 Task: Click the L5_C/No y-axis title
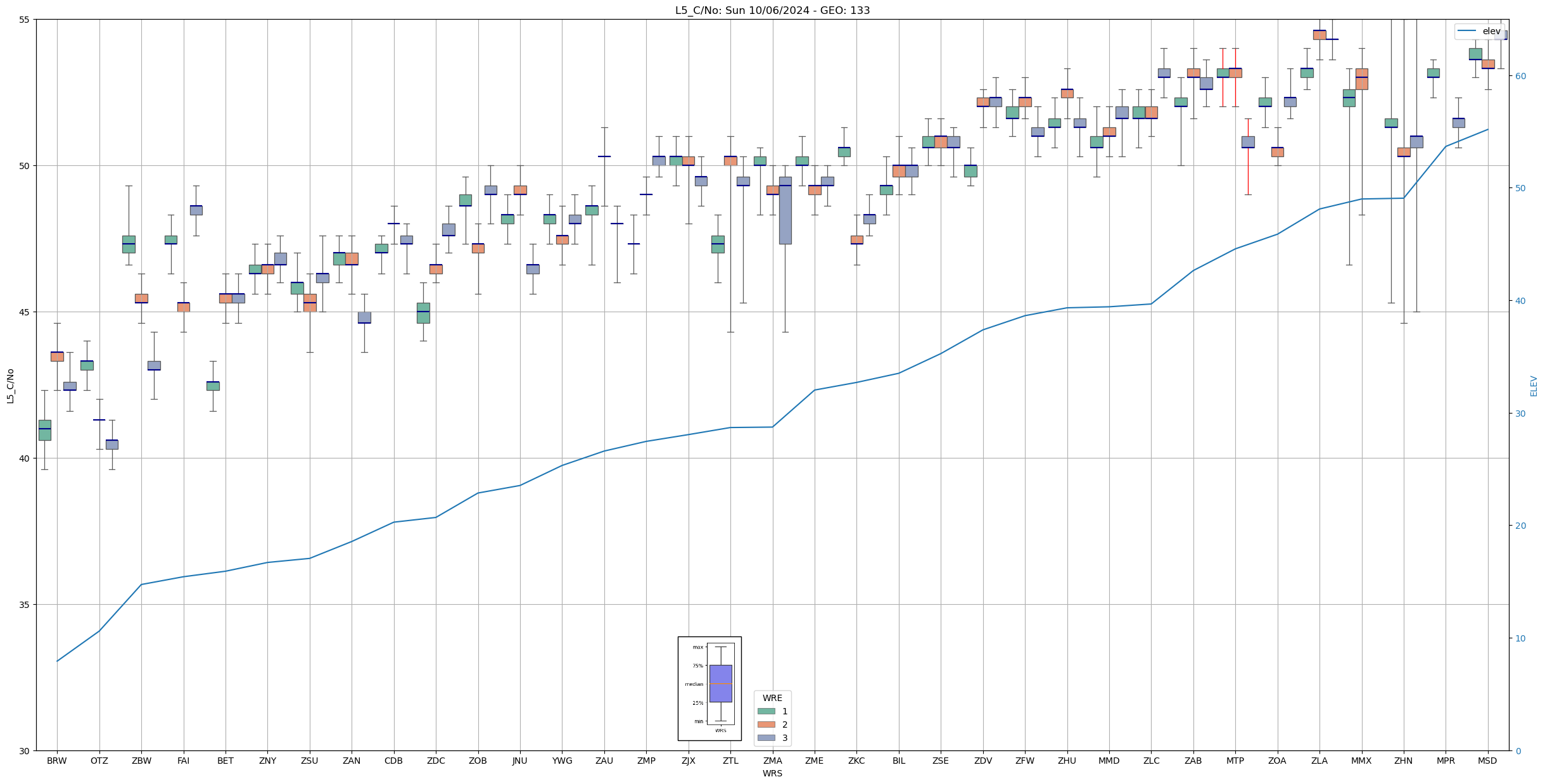click(10, 386)
